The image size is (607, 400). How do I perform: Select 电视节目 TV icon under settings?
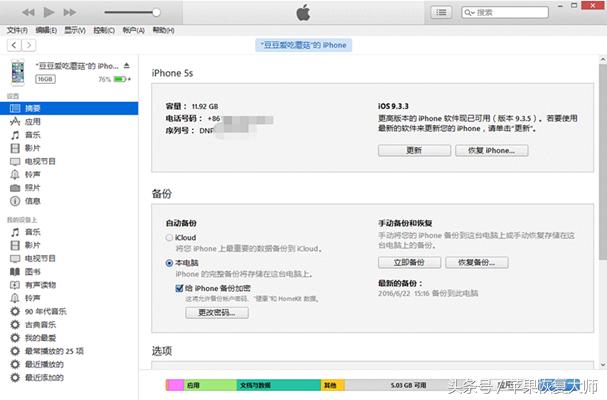coord(15,161)
